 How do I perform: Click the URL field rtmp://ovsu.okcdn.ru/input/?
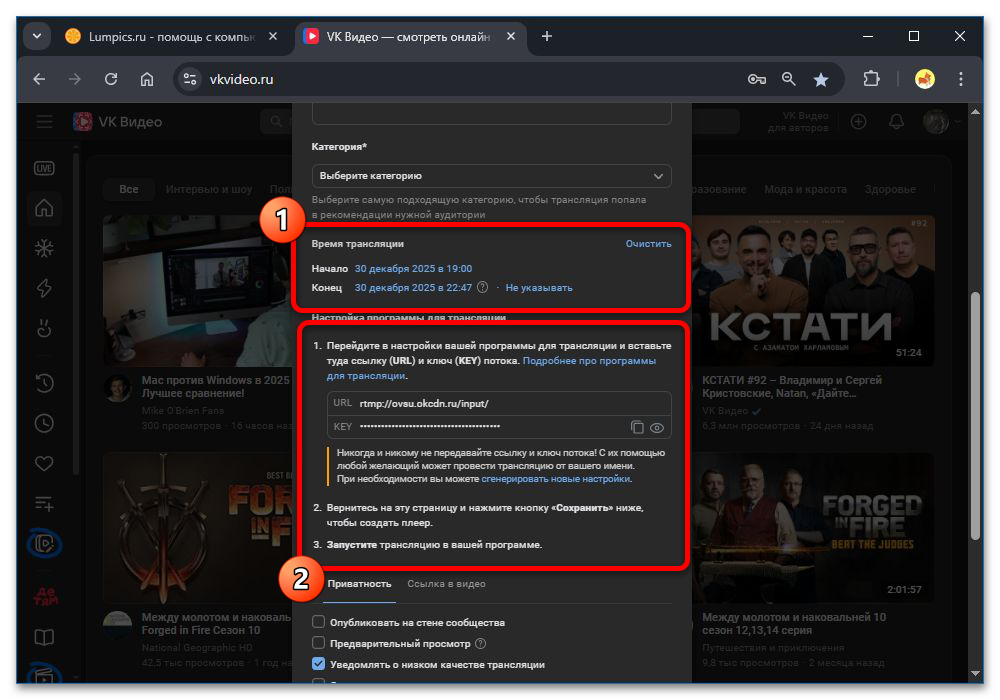pos(499,403)
